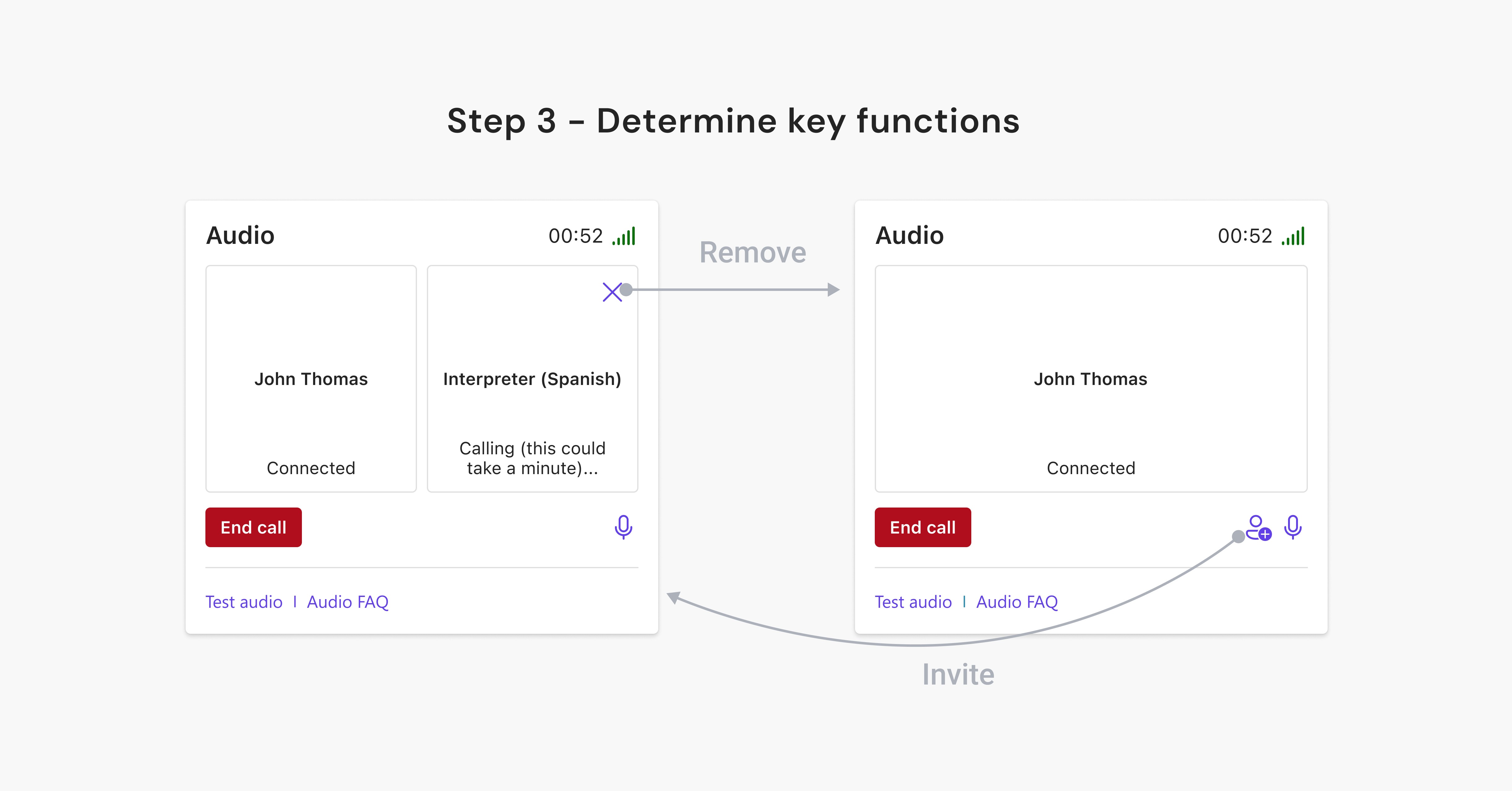This screenshot has height=791, width=1512.
Task: Click the right panel Audio heading
Action: click(x=909, y=236)
